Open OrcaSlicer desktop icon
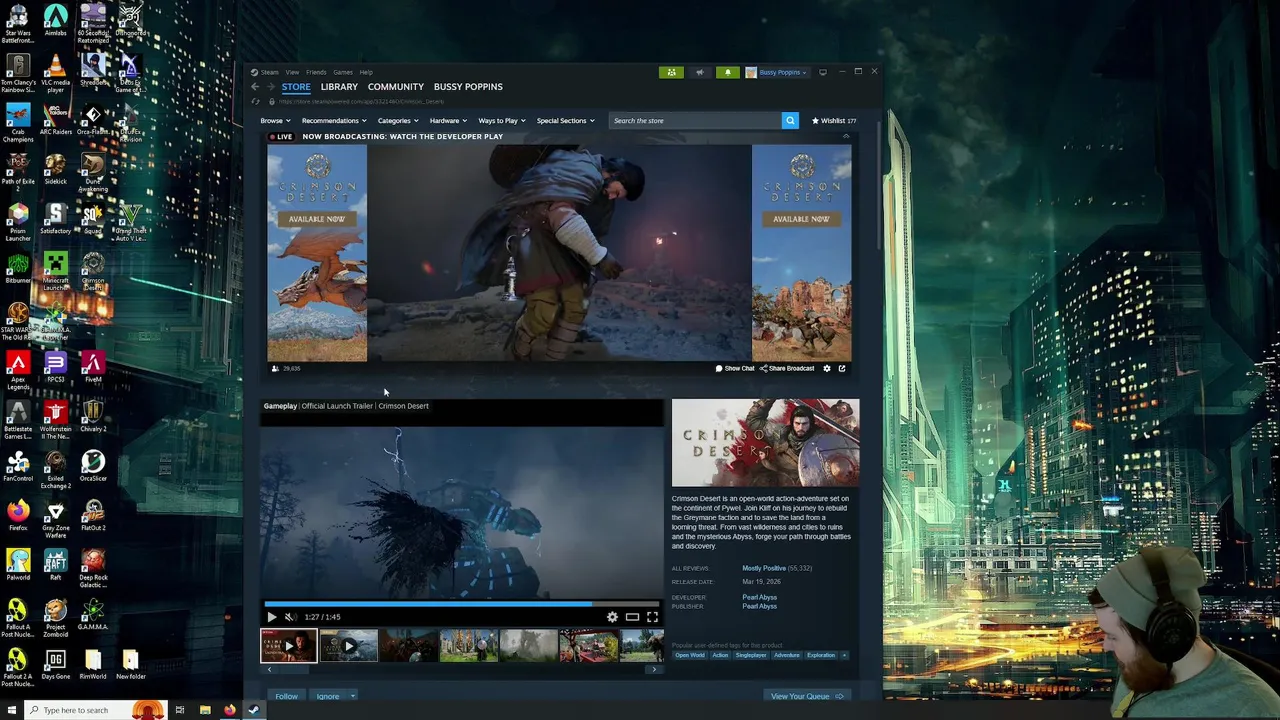Viewport: 1280px width, 720px height. pyautogui.click(x=93, y=466)
